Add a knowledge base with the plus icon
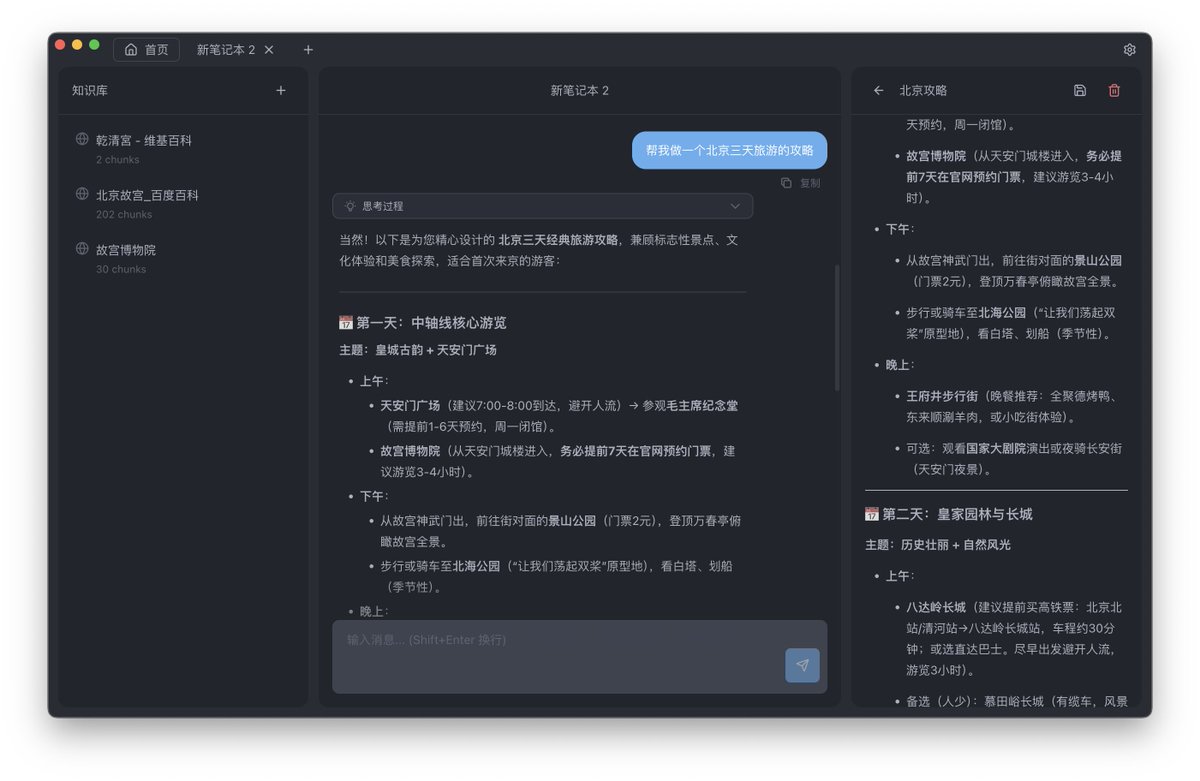The image size is (1200, 781). tap(281, 90)
